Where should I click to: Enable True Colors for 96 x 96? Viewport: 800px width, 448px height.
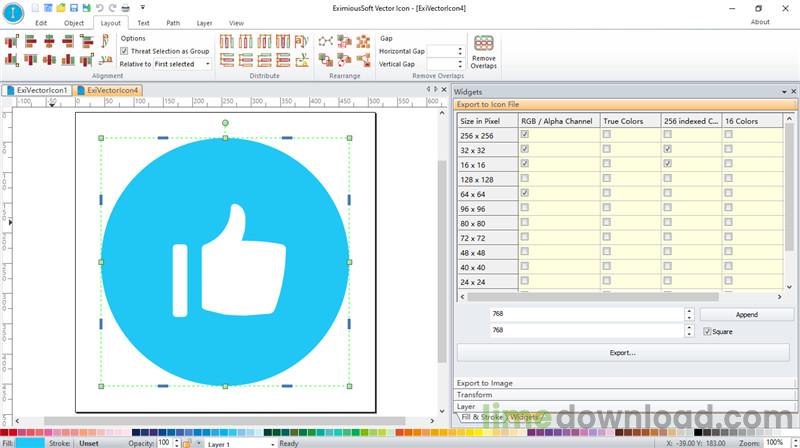[606, 208]
